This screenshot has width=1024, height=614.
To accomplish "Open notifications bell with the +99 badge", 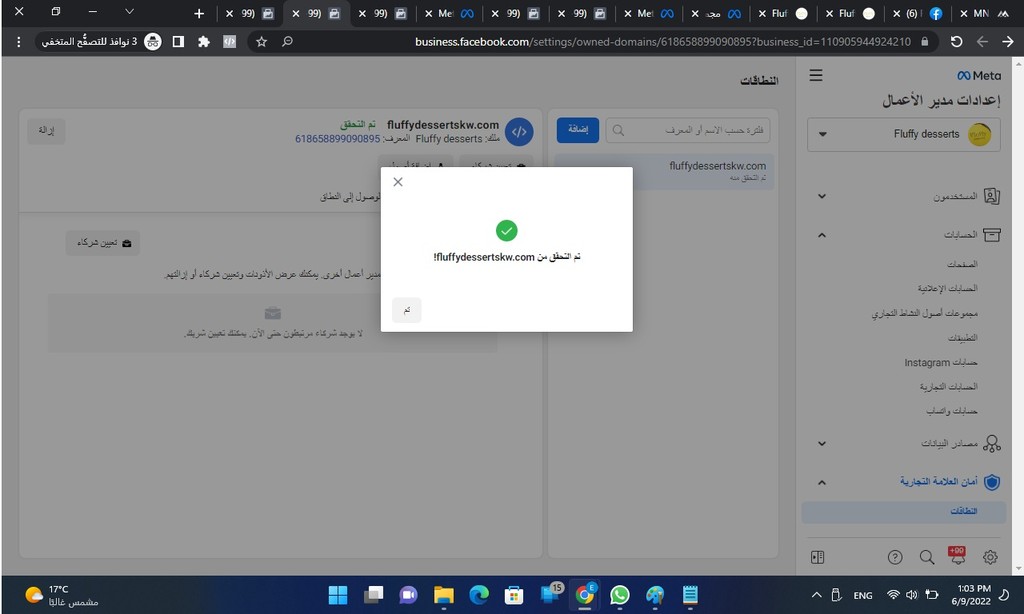I will 957,556.
